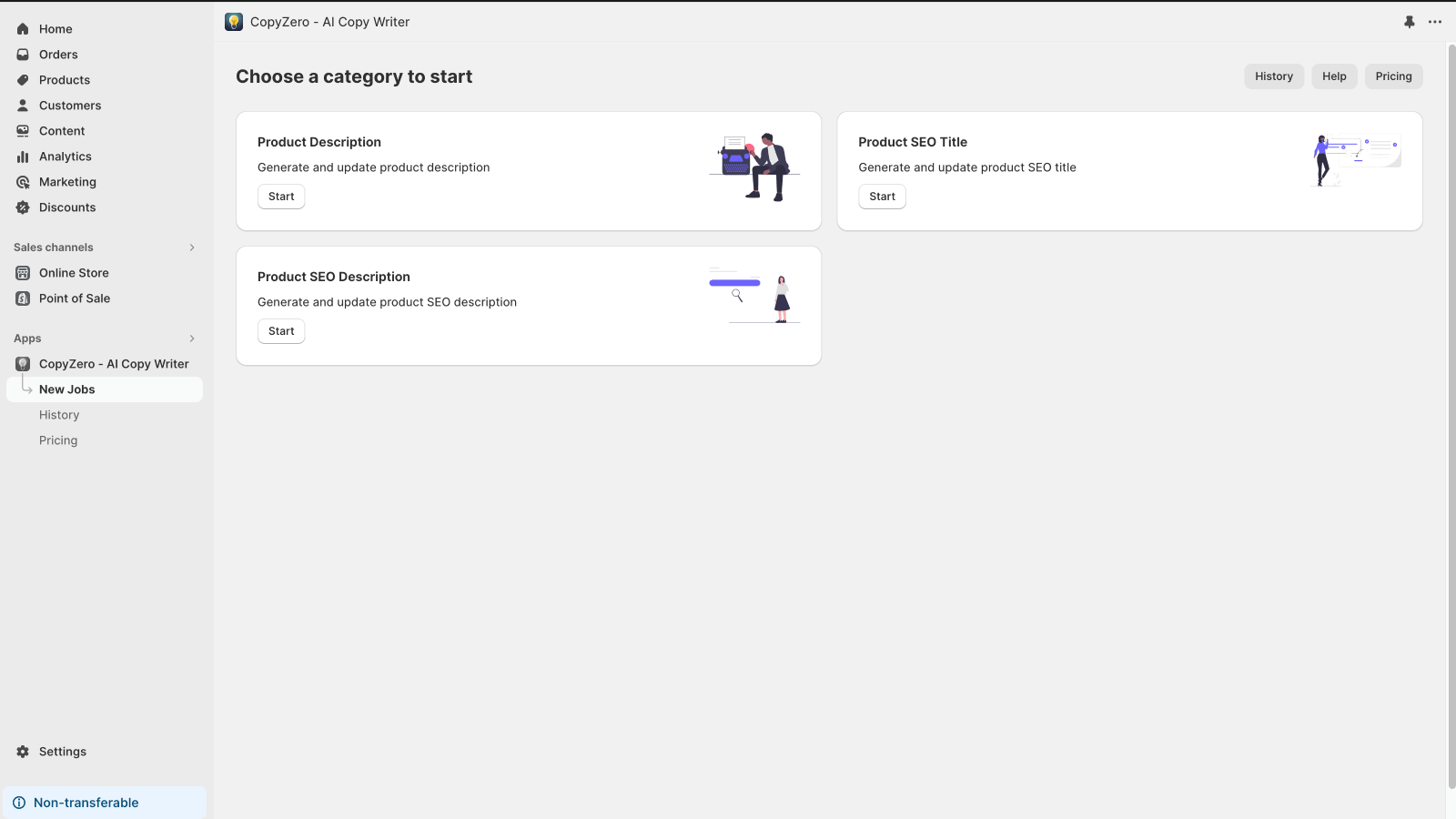Click the Non-transferable notice
Screen dimensions: 1456x819
pos(86,802)
